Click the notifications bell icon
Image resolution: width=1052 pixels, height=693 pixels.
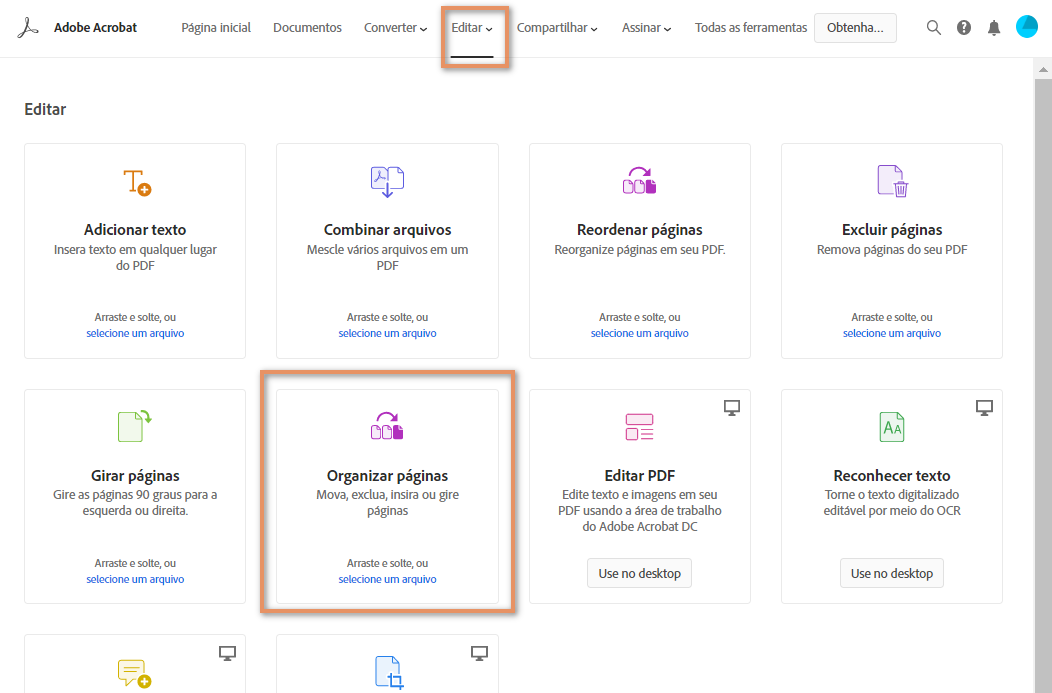pyautogui.click(x=993, y=27)
